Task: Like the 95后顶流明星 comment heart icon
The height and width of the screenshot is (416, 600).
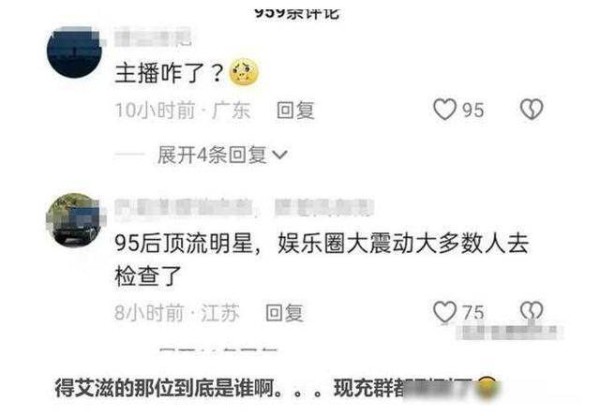Action: click(445, 312)
